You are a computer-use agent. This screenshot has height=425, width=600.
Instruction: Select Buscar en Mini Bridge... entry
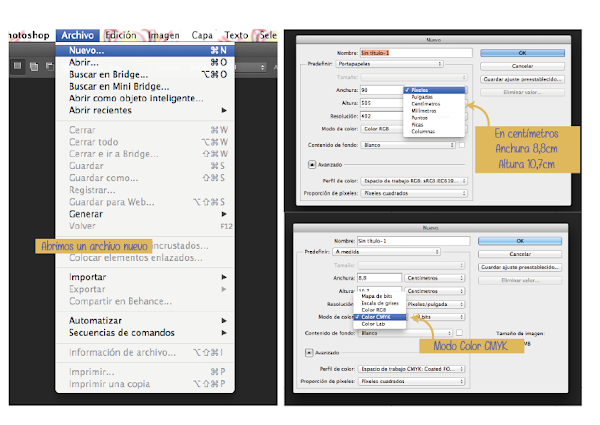(x=145, y=86)
